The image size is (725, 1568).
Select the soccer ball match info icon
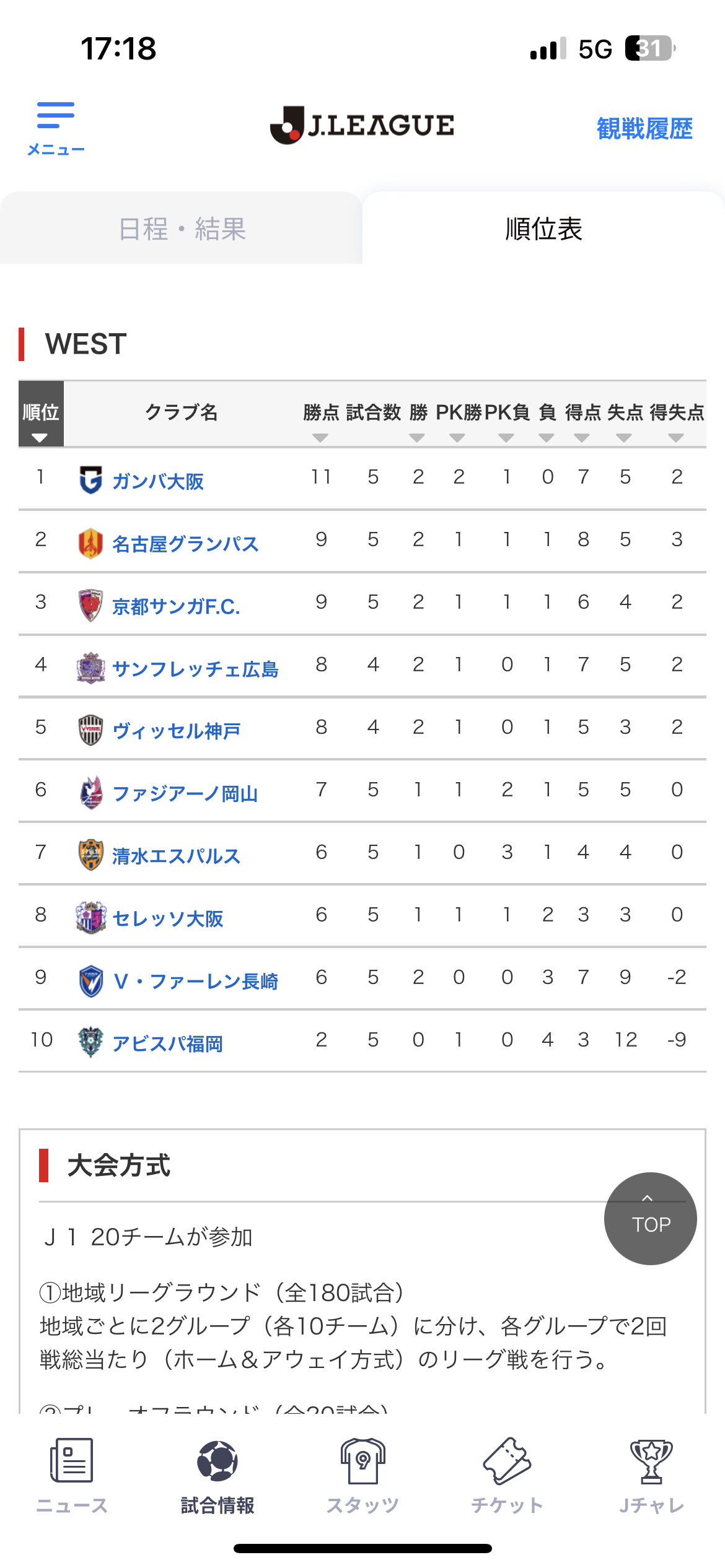pos(217,1461)
